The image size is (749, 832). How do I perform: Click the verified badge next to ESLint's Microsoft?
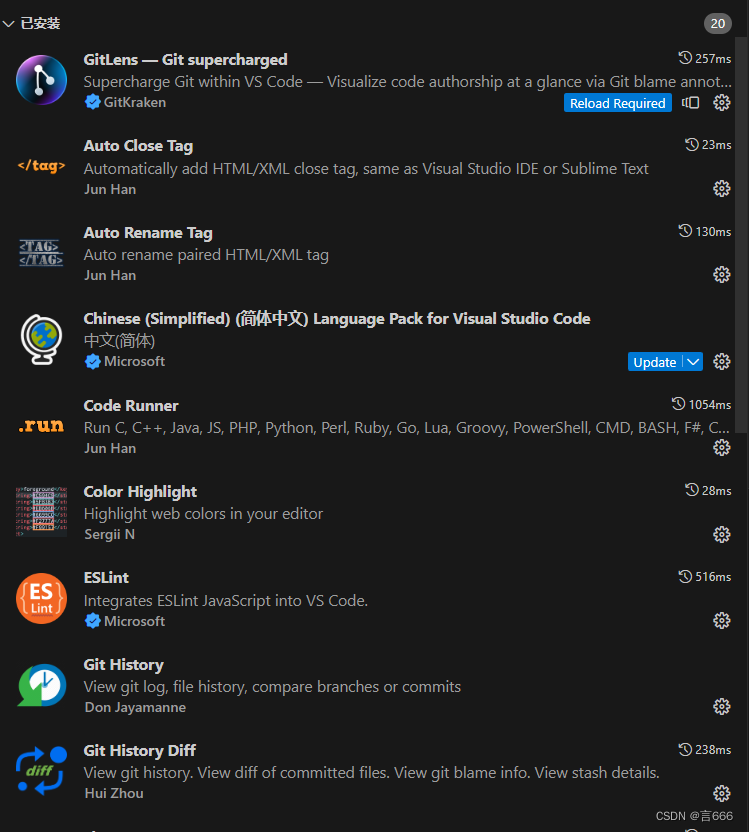click(x=93, y=621)
